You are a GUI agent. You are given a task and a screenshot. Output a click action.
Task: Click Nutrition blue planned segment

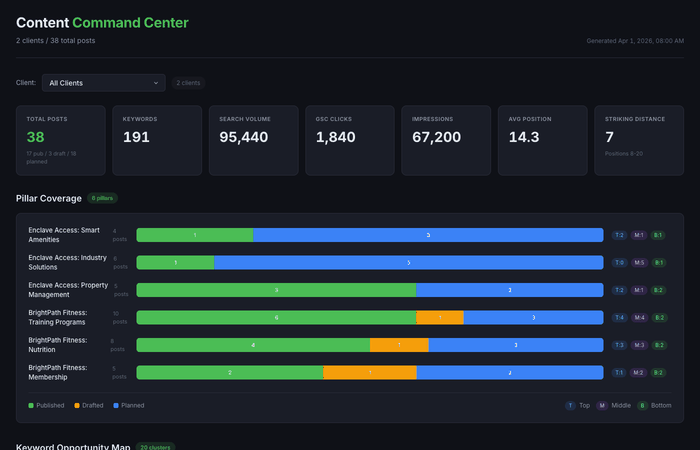(516, 345)
